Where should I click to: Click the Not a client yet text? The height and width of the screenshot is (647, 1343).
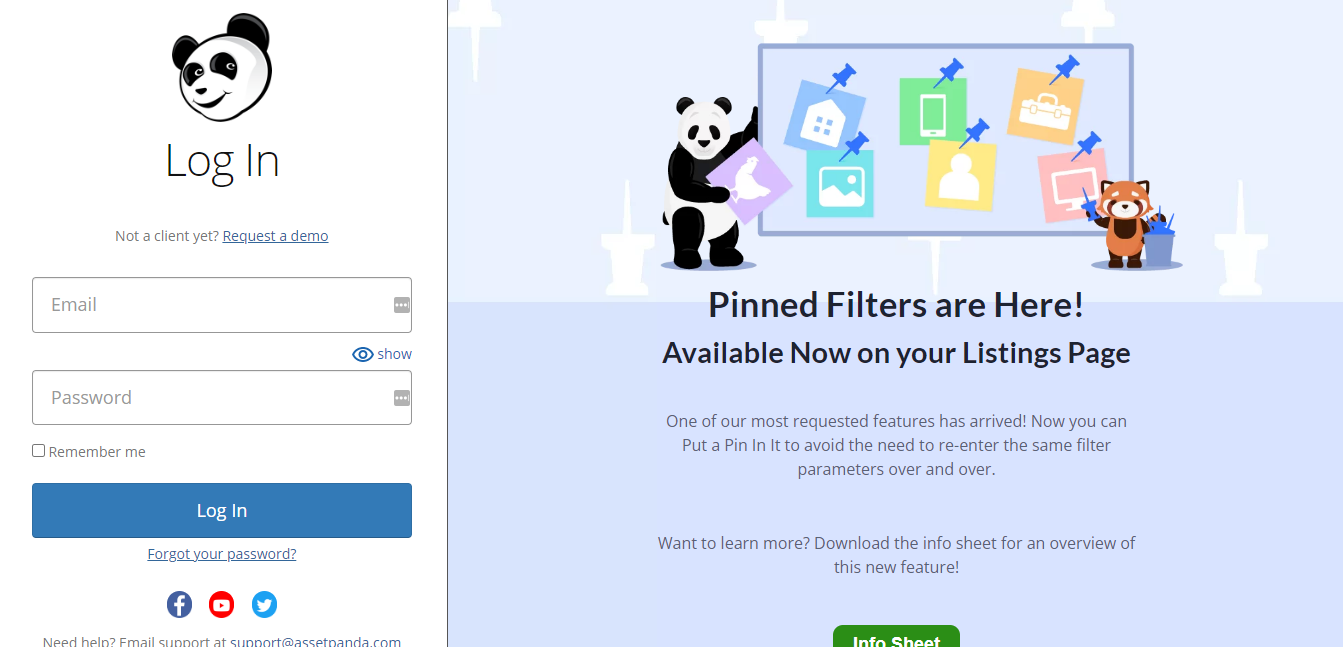(x=167, y=236)
